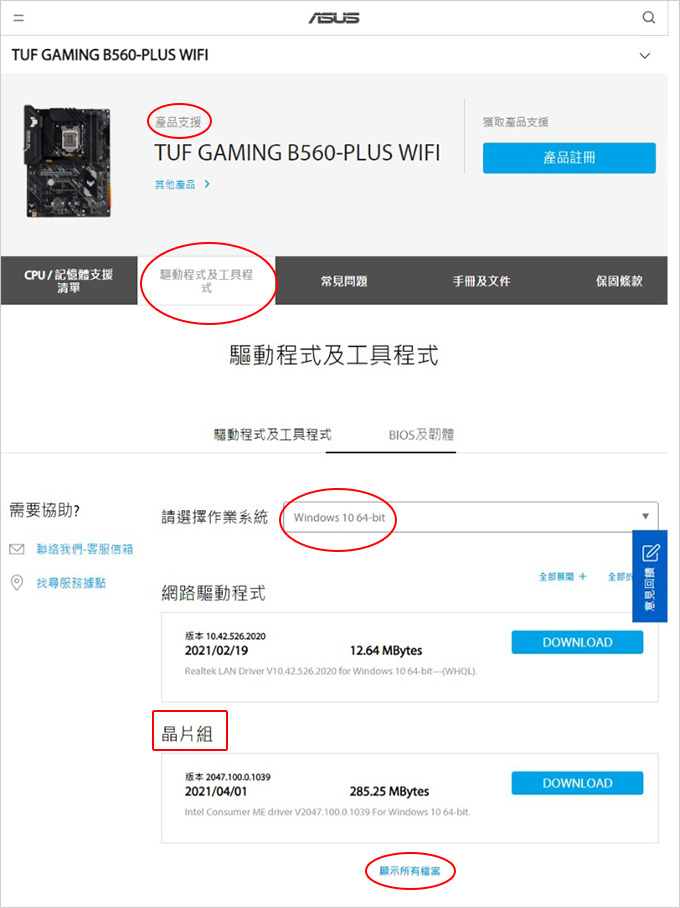Click the 顯示所有檔案 link

click(x=410, y=870)
